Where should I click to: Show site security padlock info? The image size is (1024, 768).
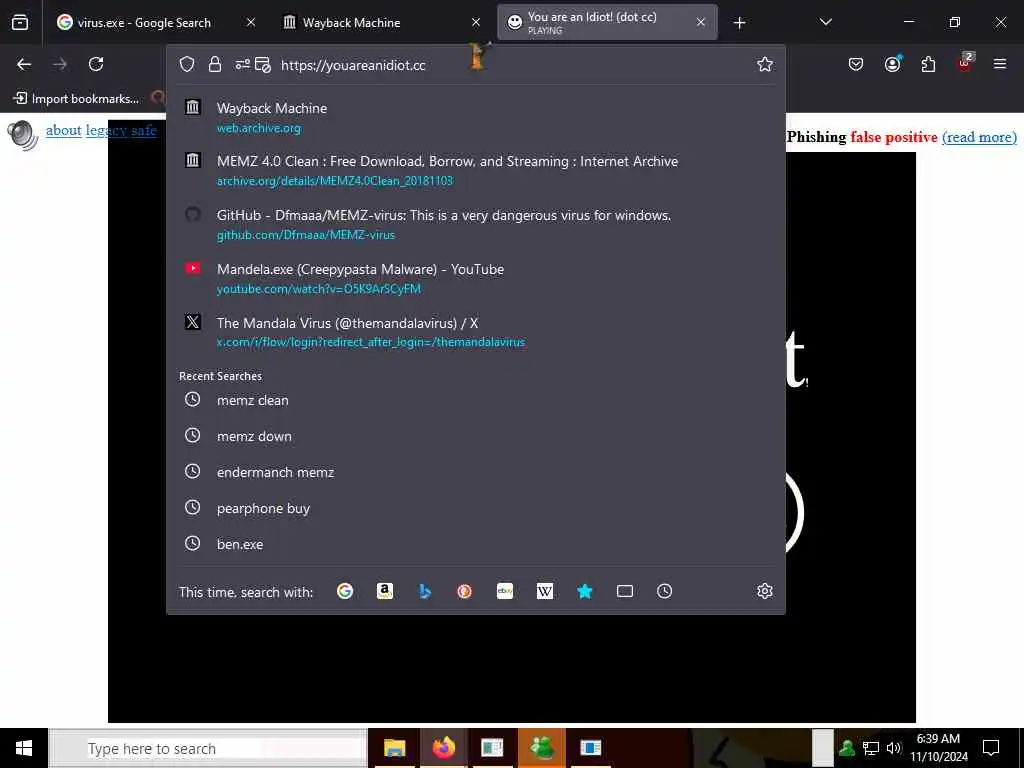tap(215, 64)
